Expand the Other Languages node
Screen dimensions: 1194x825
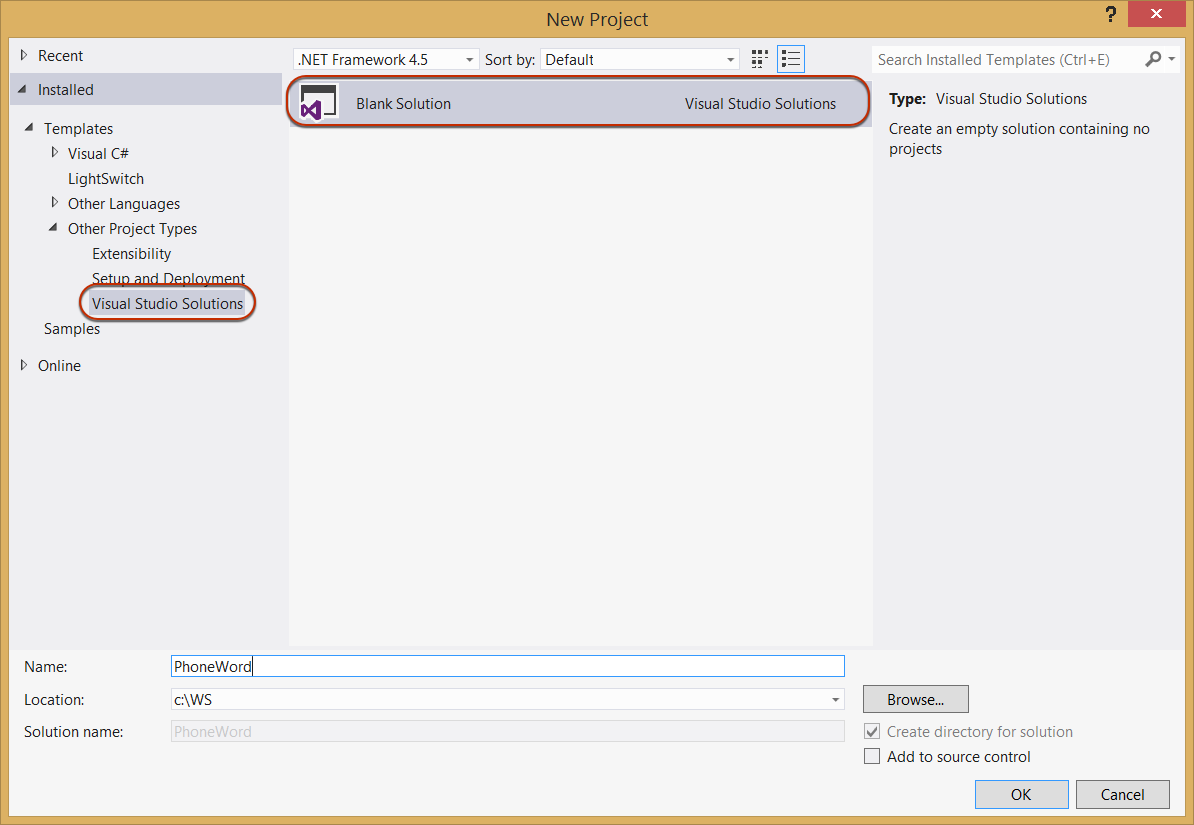[55, 203]
